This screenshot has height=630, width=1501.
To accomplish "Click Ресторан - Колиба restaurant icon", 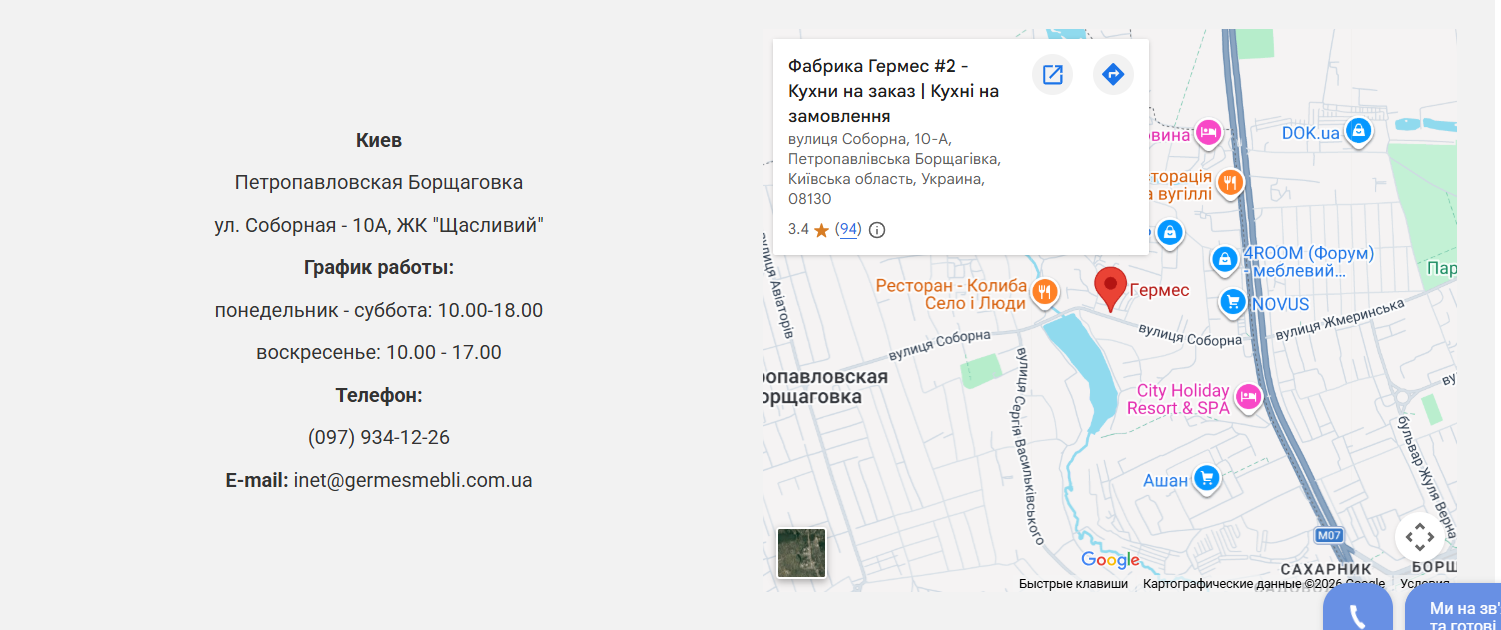I will click(1045, 291).
